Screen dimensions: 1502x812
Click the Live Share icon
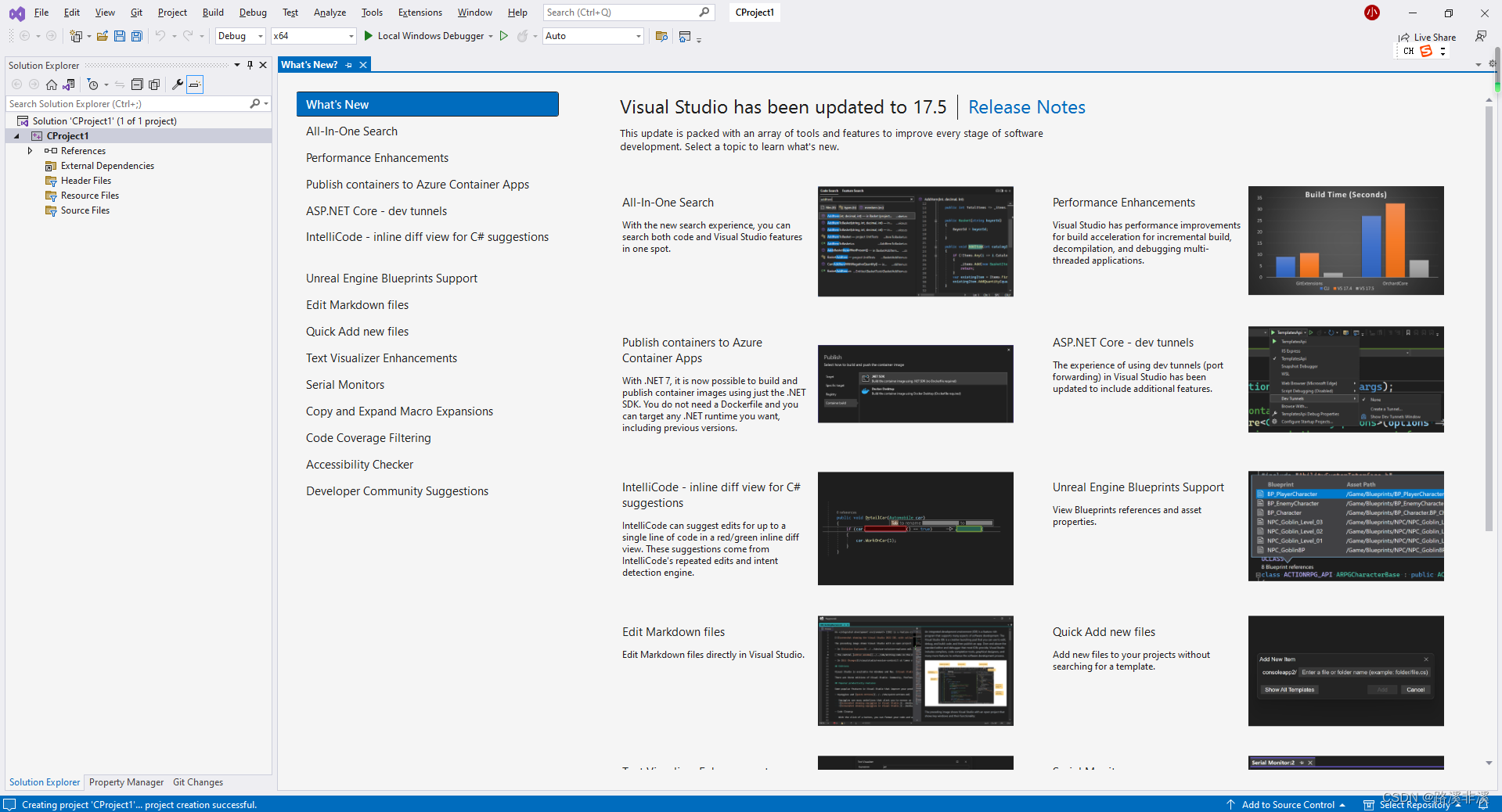coord(1404,37)
